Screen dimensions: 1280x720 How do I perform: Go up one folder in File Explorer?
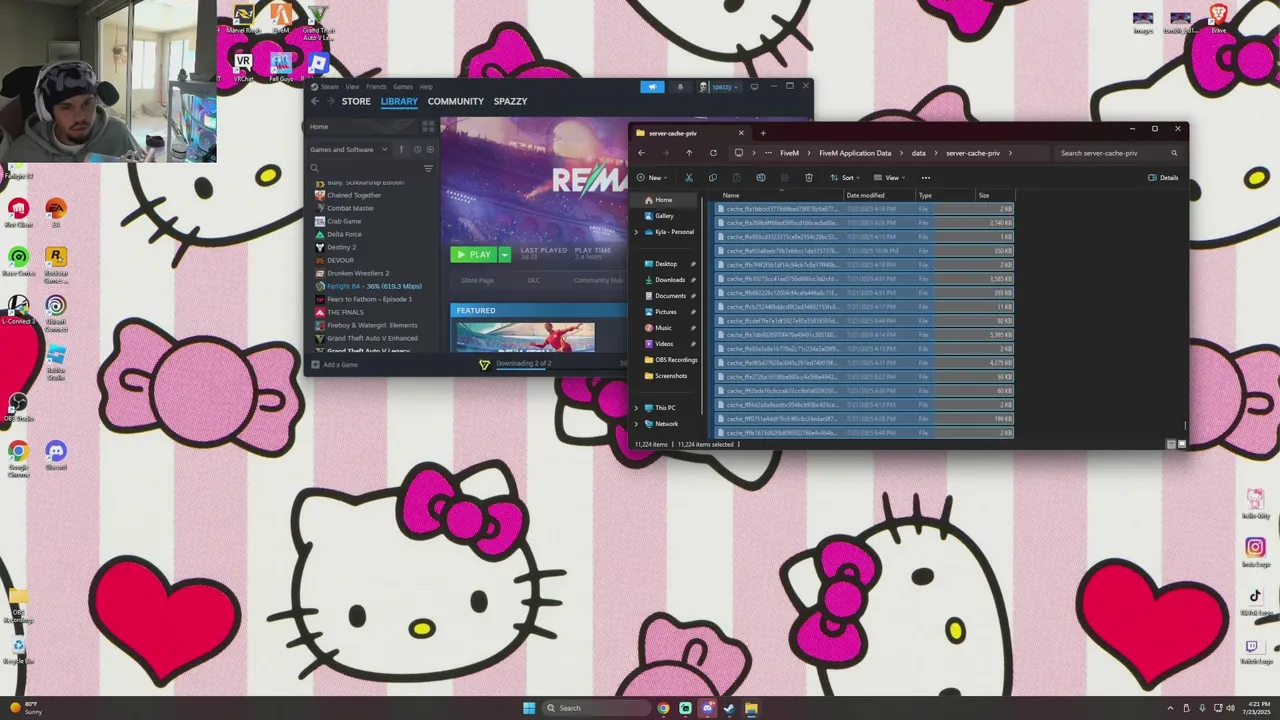click(689, 153)
